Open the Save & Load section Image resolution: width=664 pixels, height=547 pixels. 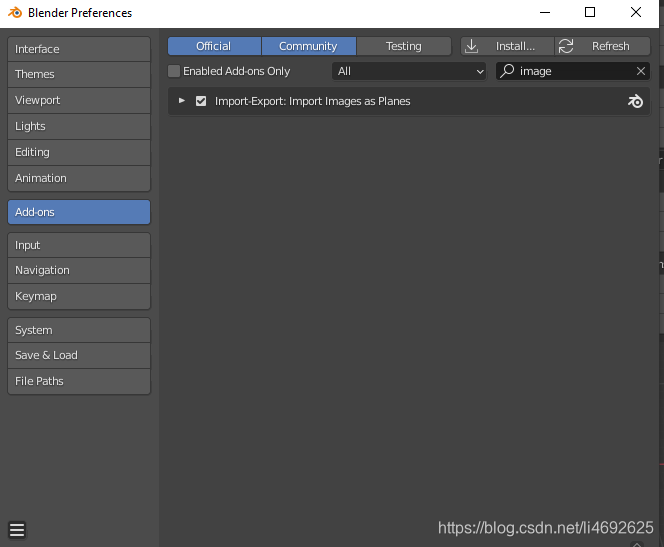click(79, 355)
